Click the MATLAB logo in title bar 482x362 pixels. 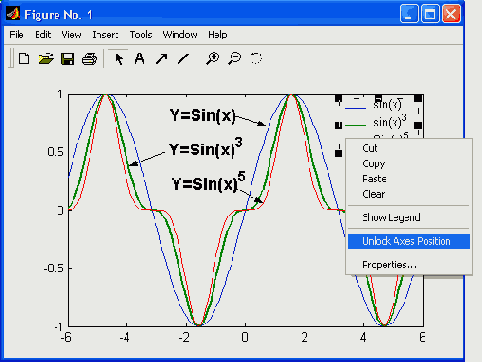click(13, 14)
